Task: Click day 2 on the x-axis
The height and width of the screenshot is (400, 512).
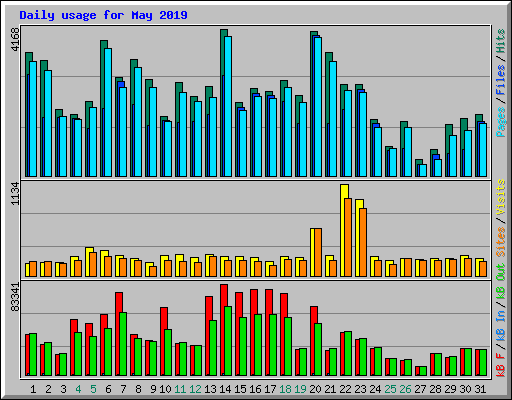Action: 48,389
